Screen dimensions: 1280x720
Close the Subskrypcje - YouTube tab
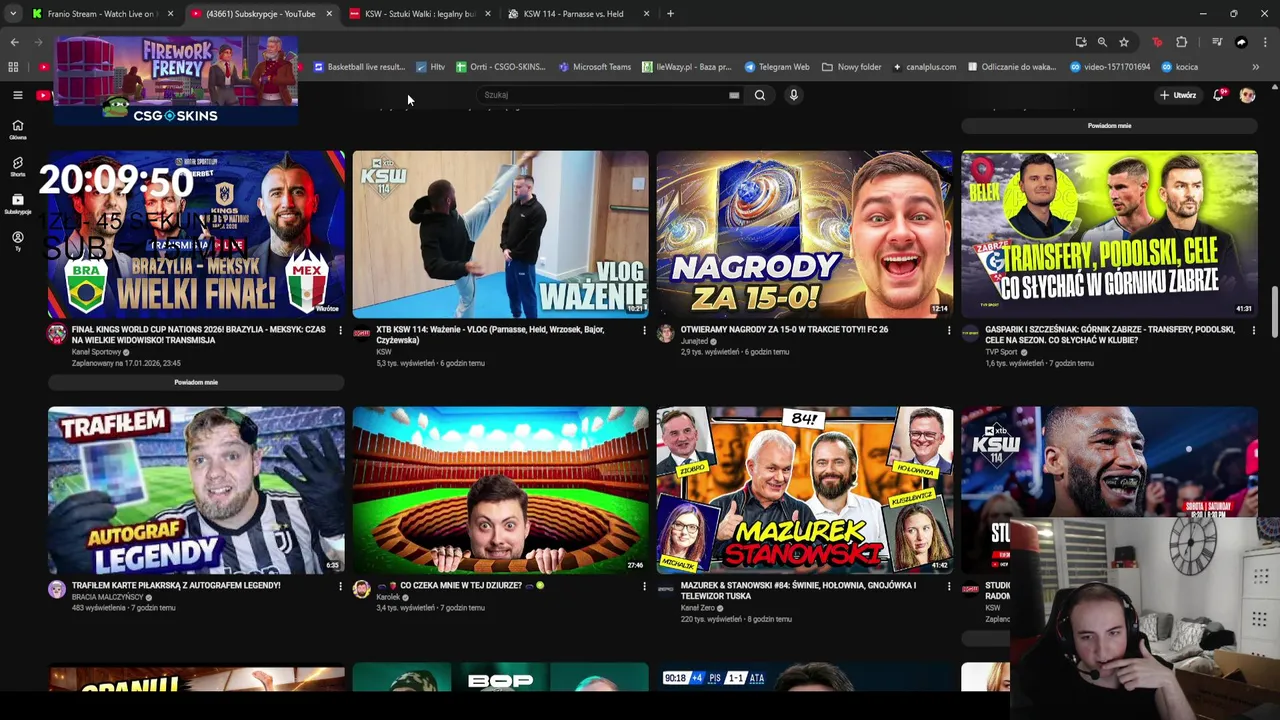pyautogui.click(x=329, y=14)
